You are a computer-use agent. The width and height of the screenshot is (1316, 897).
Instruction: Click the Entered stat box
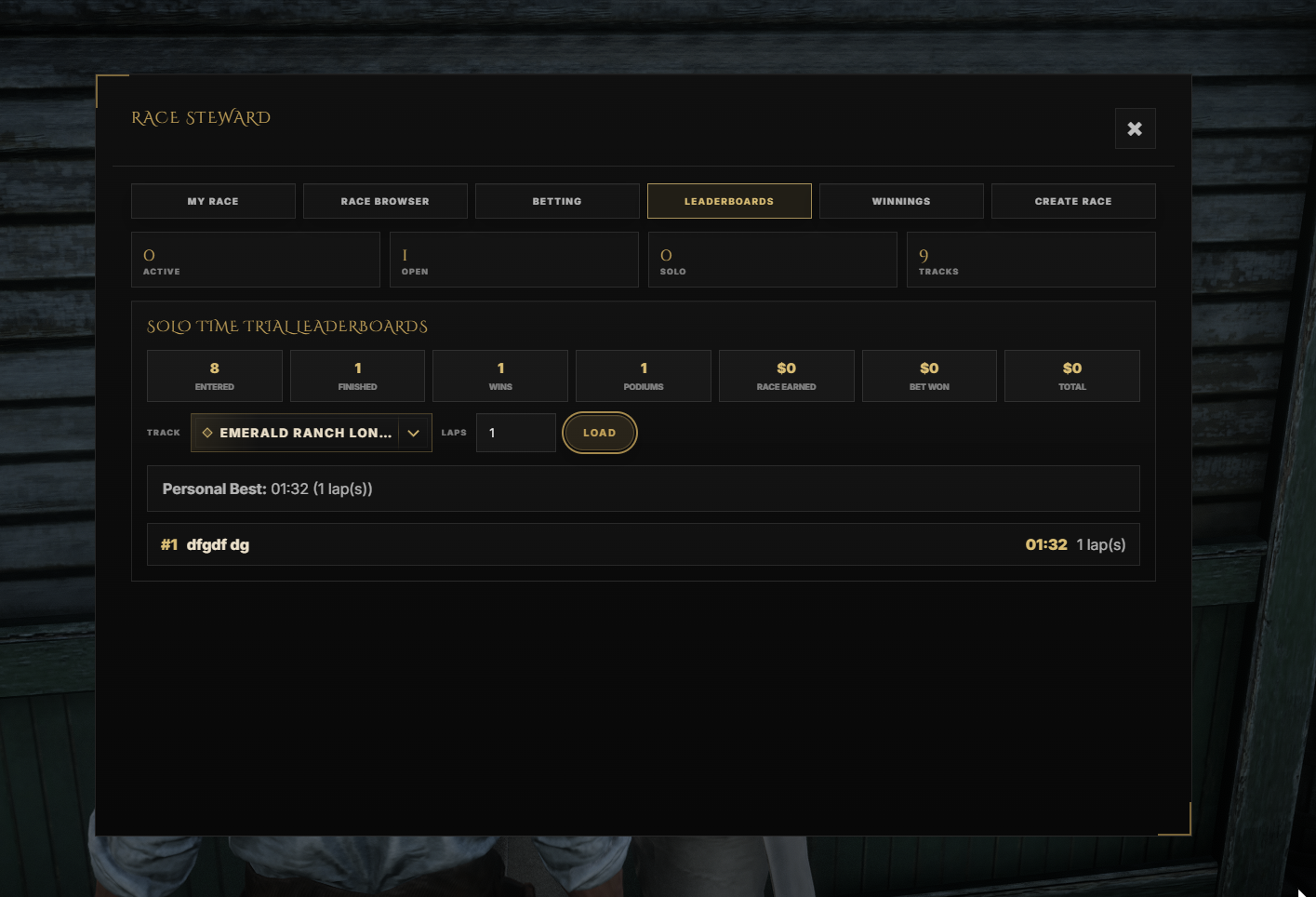(x=215, y=376)
